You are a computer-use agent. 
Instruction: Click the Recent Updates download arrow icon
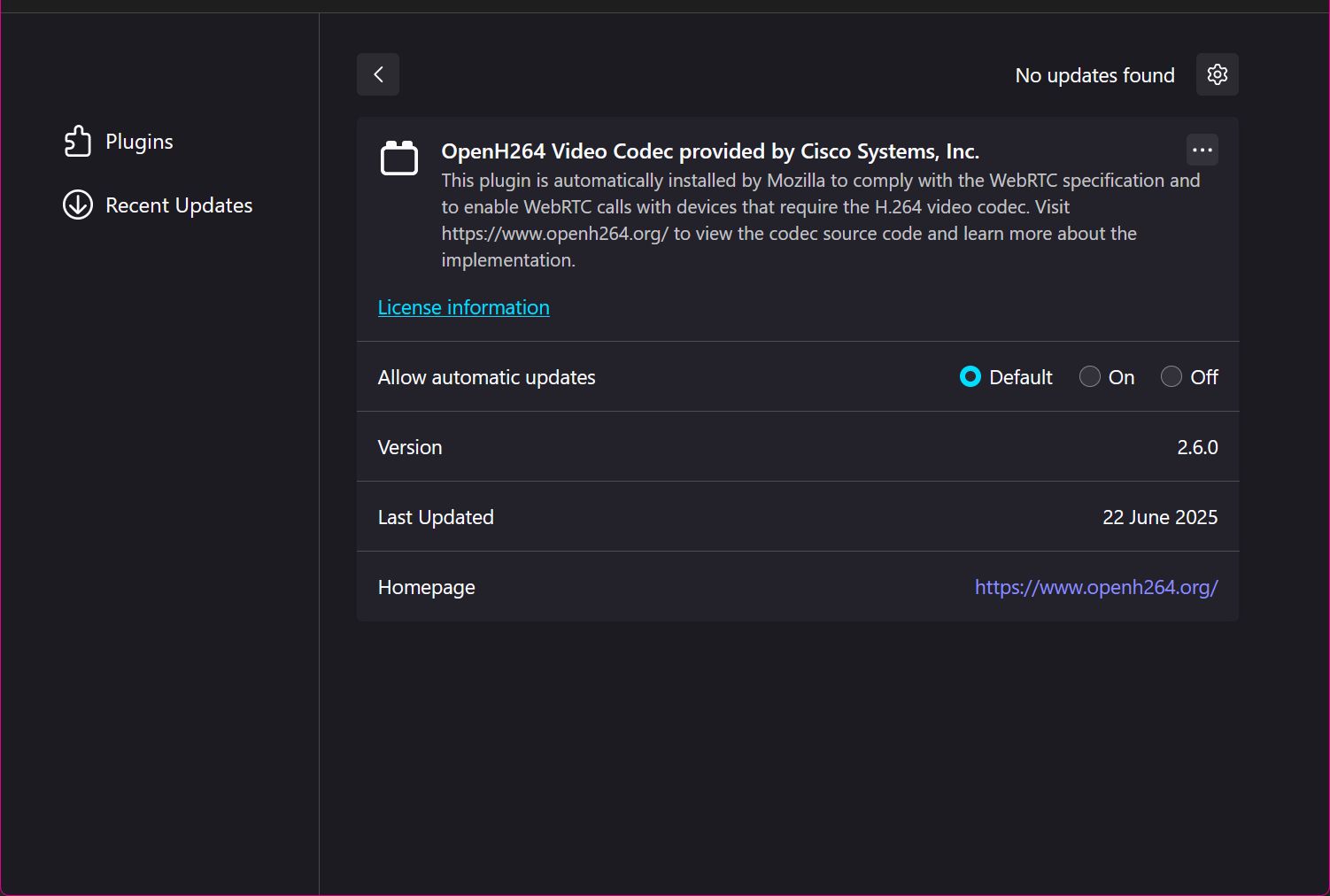(x=78, y=205)
